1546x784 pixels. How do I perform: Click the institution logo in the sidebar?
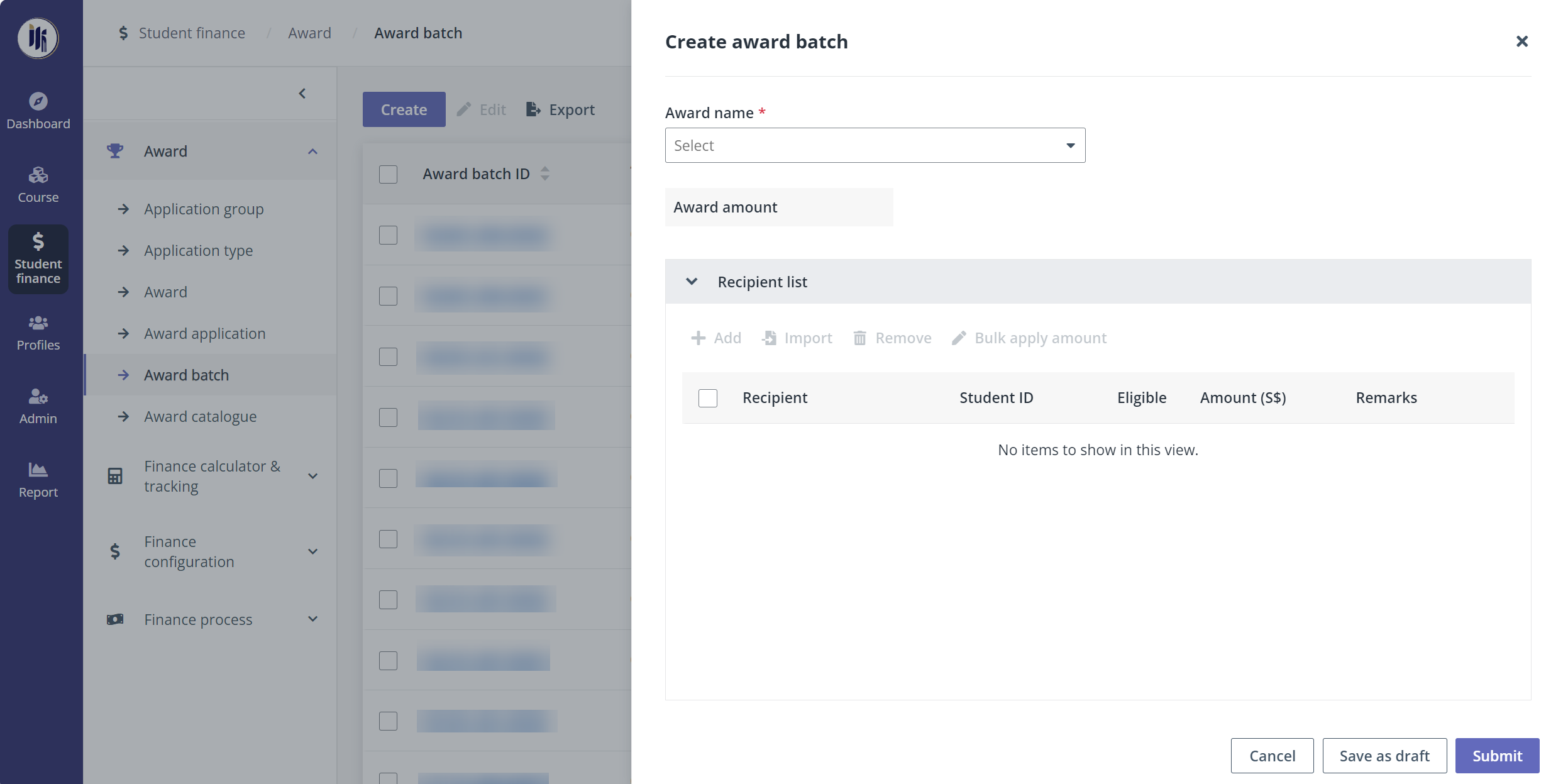point(38,38)
